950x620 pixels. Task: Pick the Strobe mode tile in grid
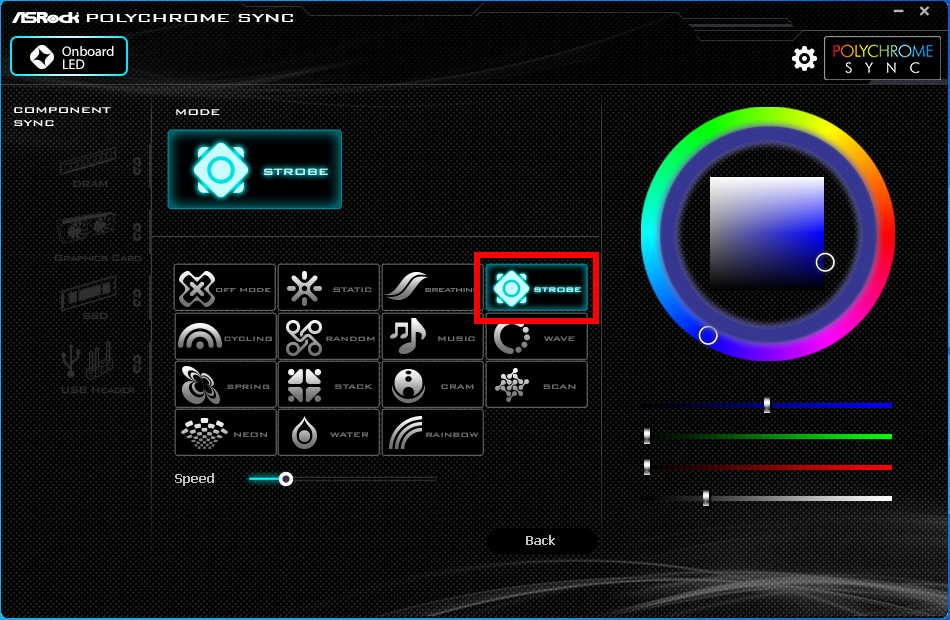click(537, 288)
